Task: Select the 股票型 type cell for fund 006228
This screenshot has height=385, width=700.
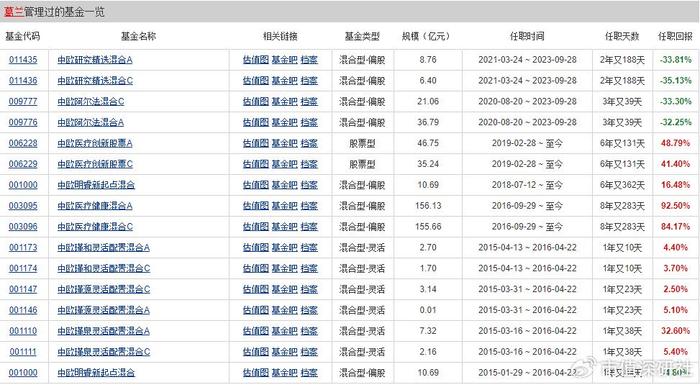Action: click(x=362, y=143)
